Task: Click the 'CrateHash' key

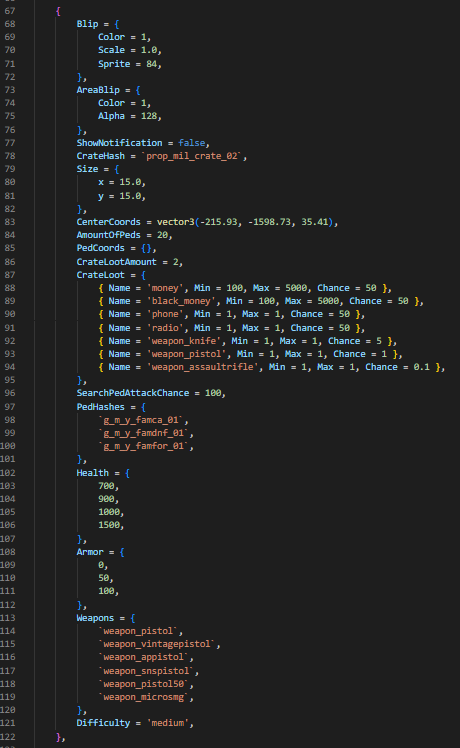Action: click(x=101, y=156)
